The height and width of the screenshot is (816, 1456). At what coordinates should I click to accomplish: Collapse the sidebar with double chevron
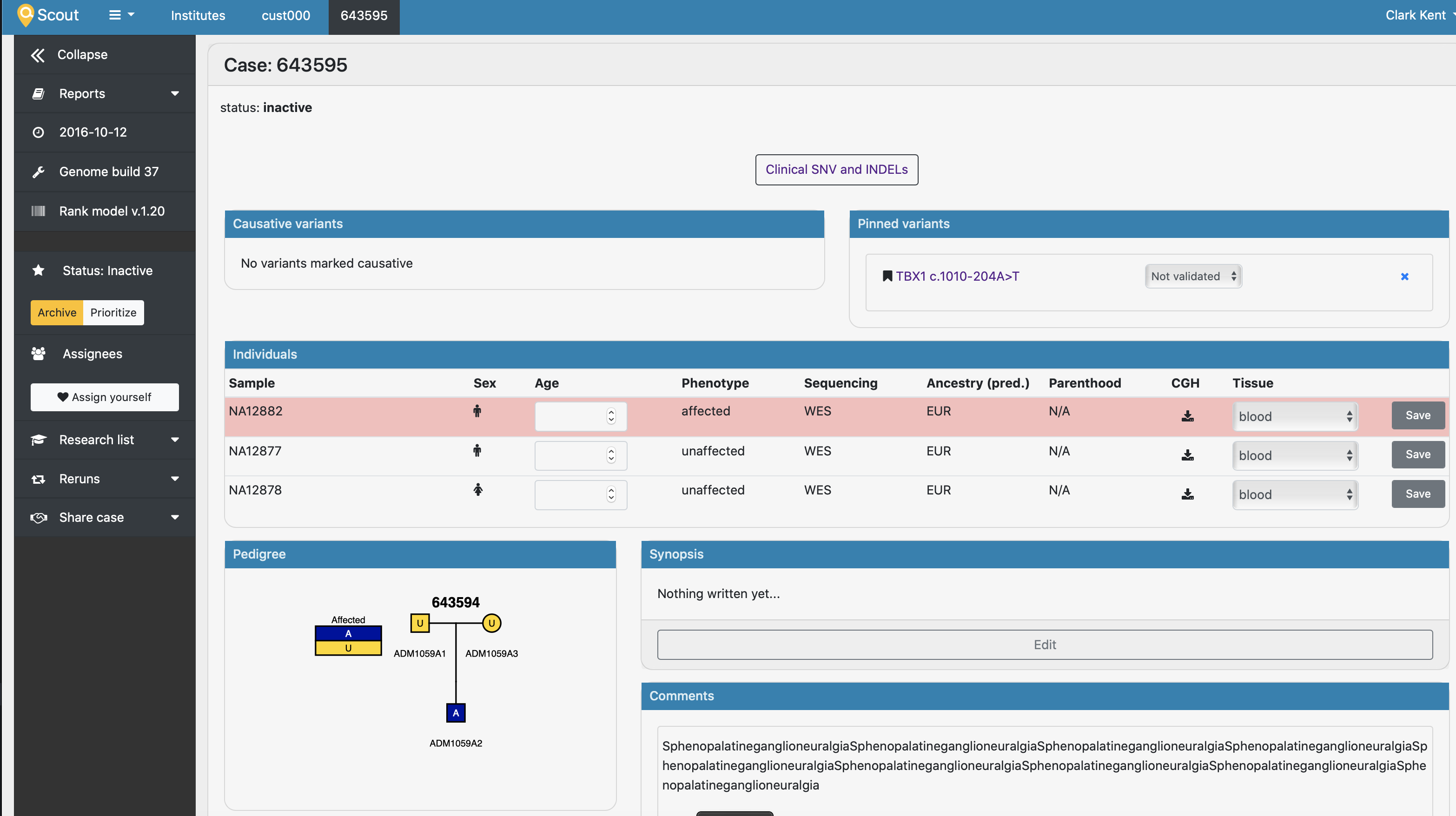(38, 55)
